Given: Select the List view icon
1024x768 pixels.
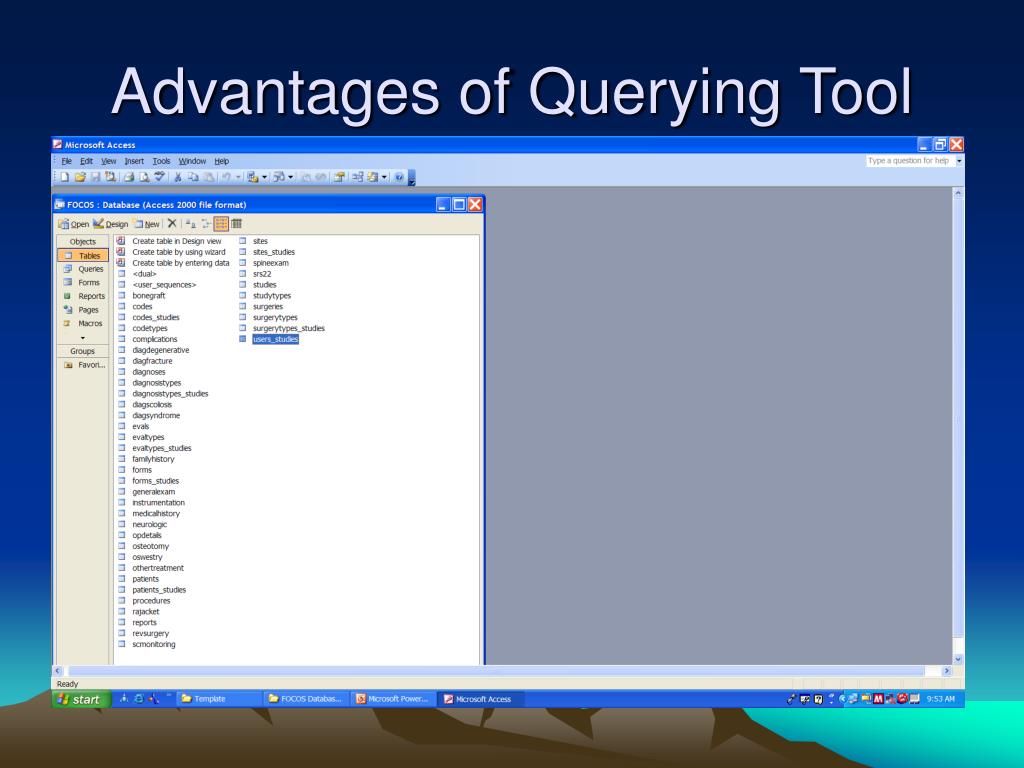Looking at the screenshot, I should (x=221, y=223).
